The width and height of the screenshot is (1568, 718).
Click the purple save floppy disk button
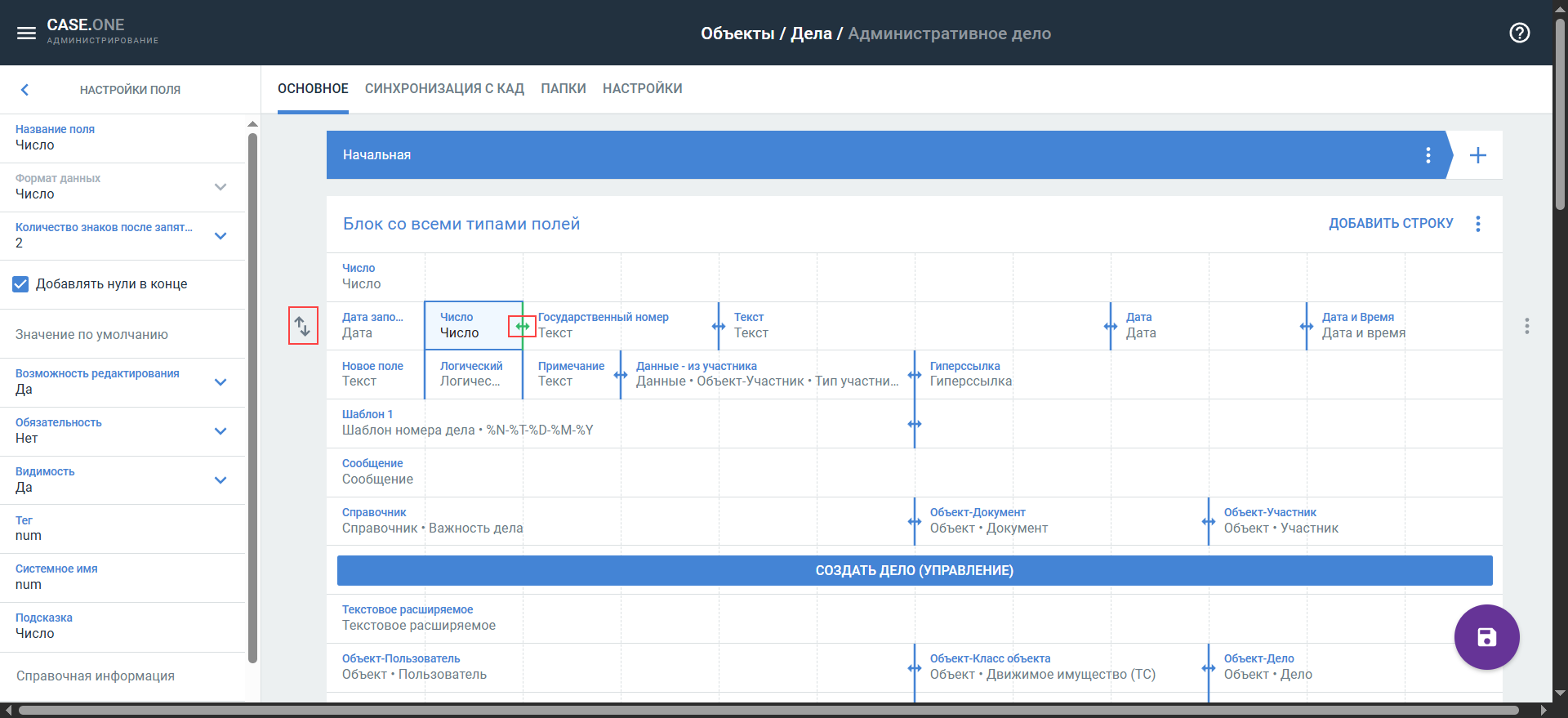click(x=1486, y=637)
